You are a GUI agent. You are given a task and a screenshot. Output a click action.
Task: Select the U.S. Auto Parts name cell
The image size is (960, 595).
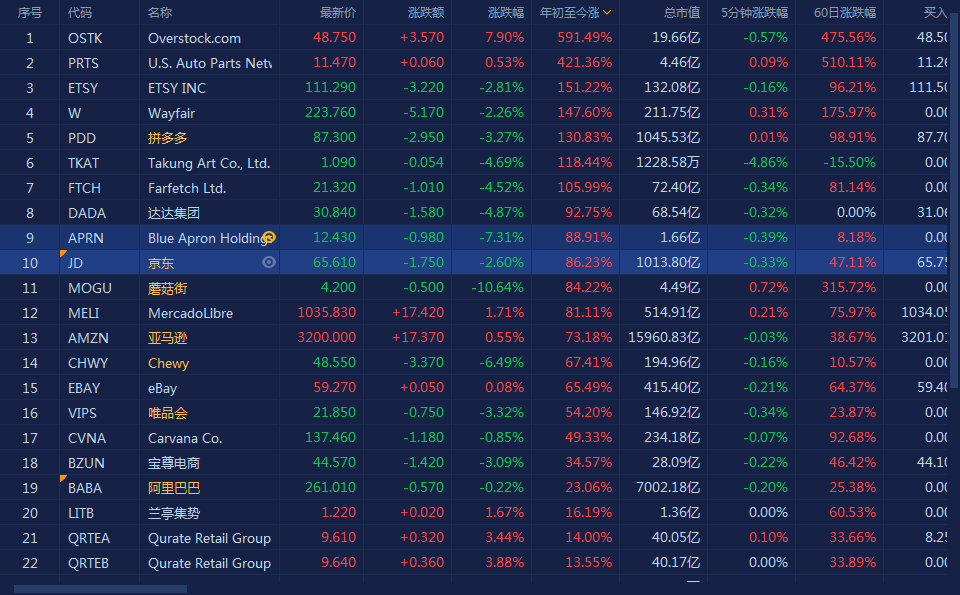(x=209, y=63)
